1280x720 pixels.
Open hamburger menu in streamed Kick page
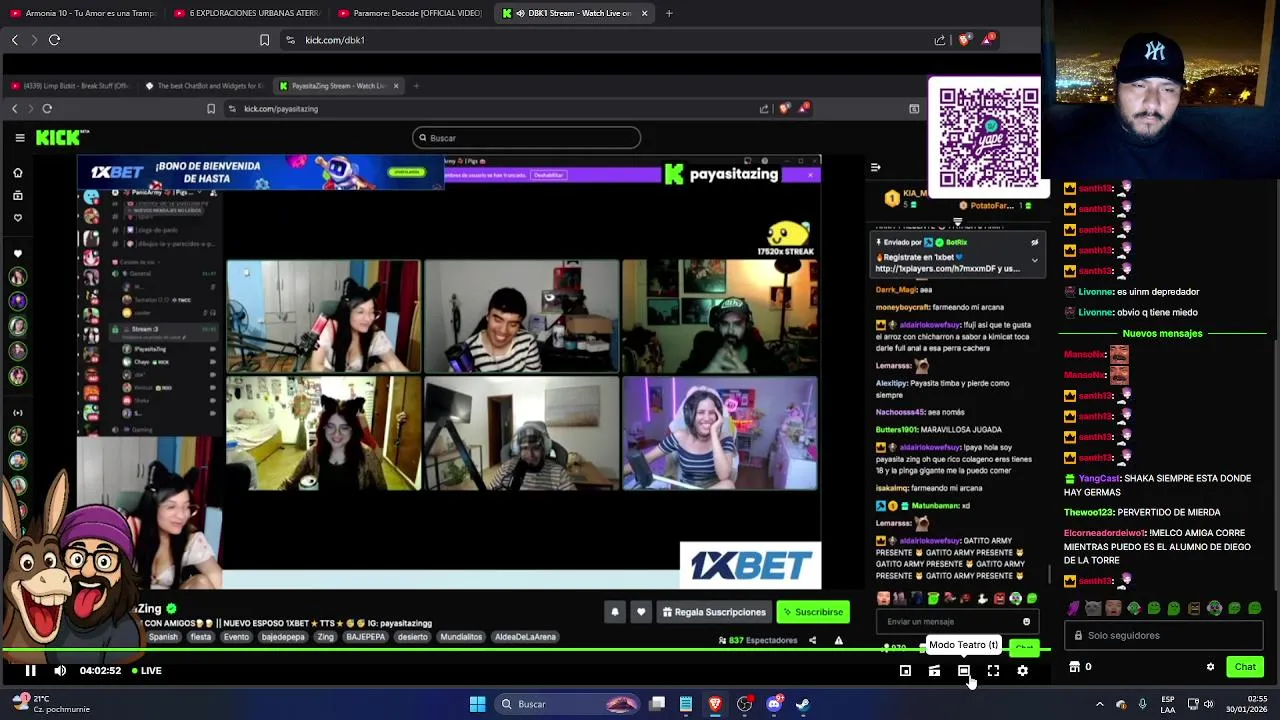pos(19,138)
